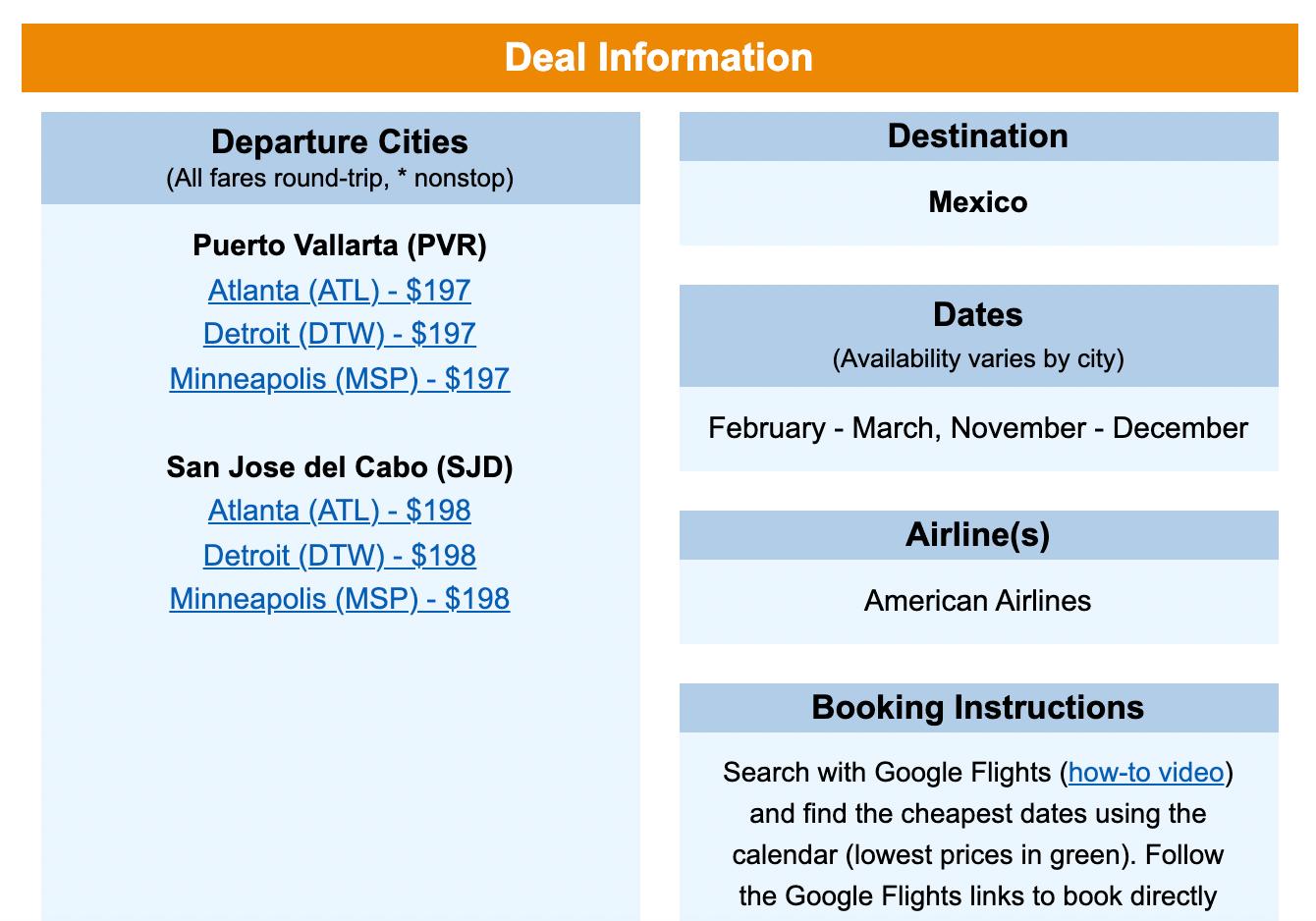
Task: Open Detroit (DTW) - $198 fare link
Action: (340, 556)
